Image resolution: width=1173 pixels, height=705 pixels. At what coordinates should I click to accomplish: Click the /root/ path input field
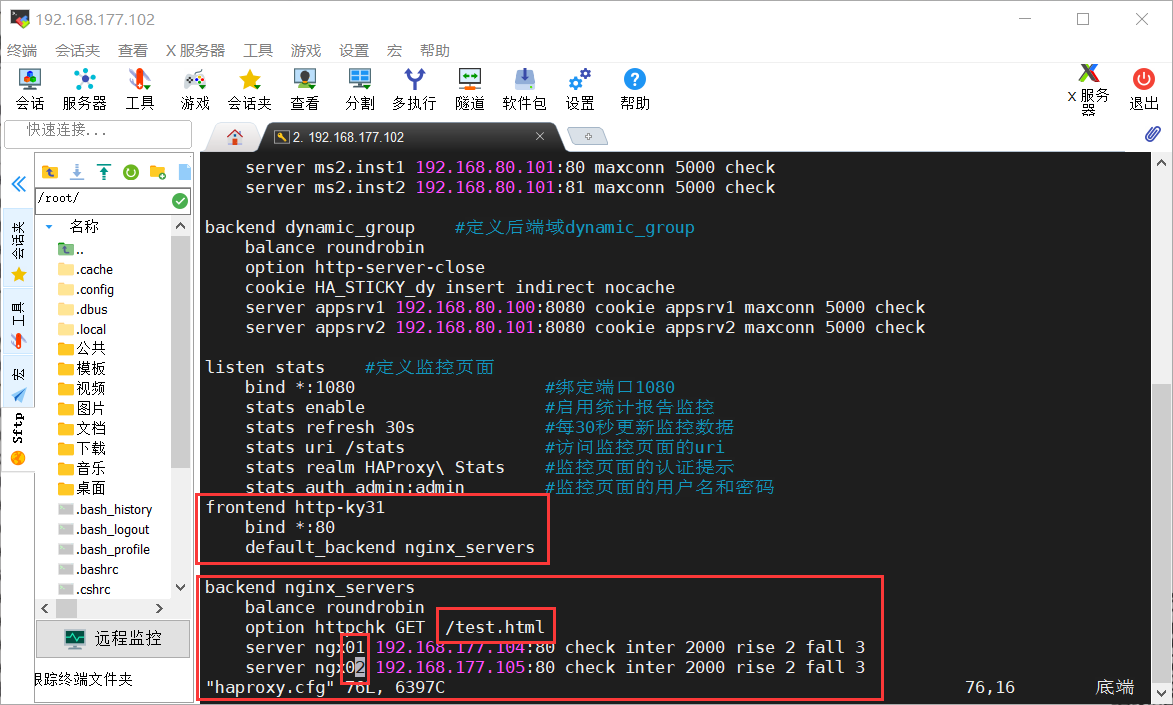click(x=103, y=200)
